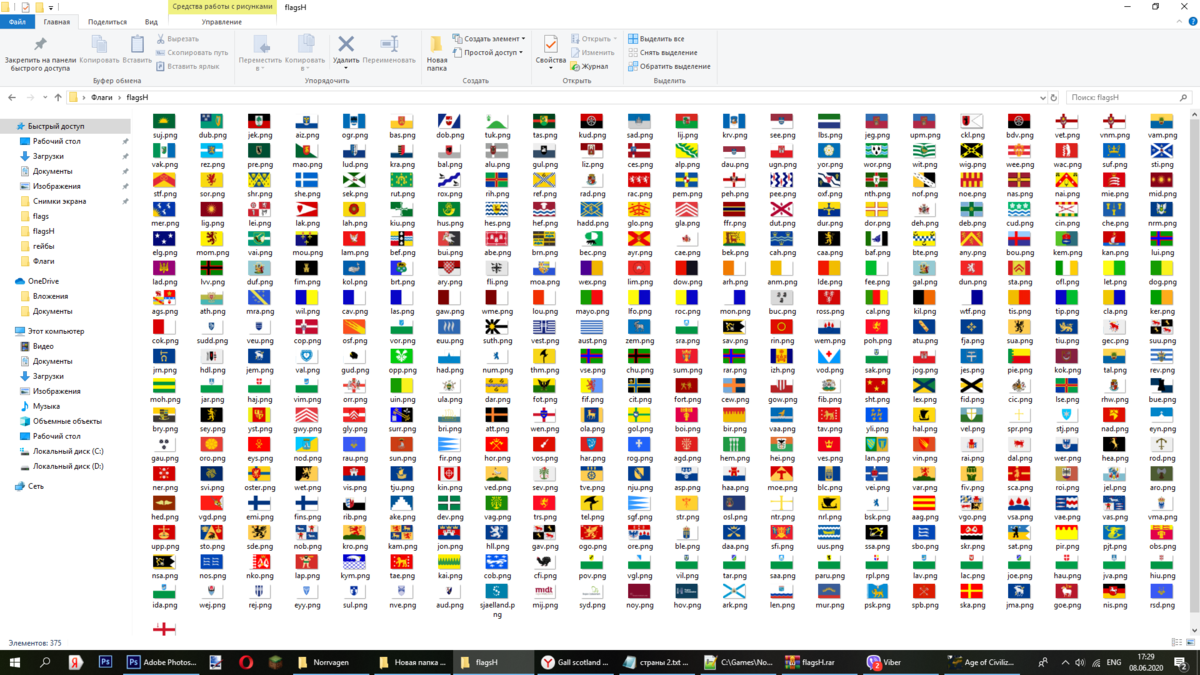The height and width of the screenshot is (675, 1200).
Task: Open Opera from the taskbar
Action: [x=246, y=662]
